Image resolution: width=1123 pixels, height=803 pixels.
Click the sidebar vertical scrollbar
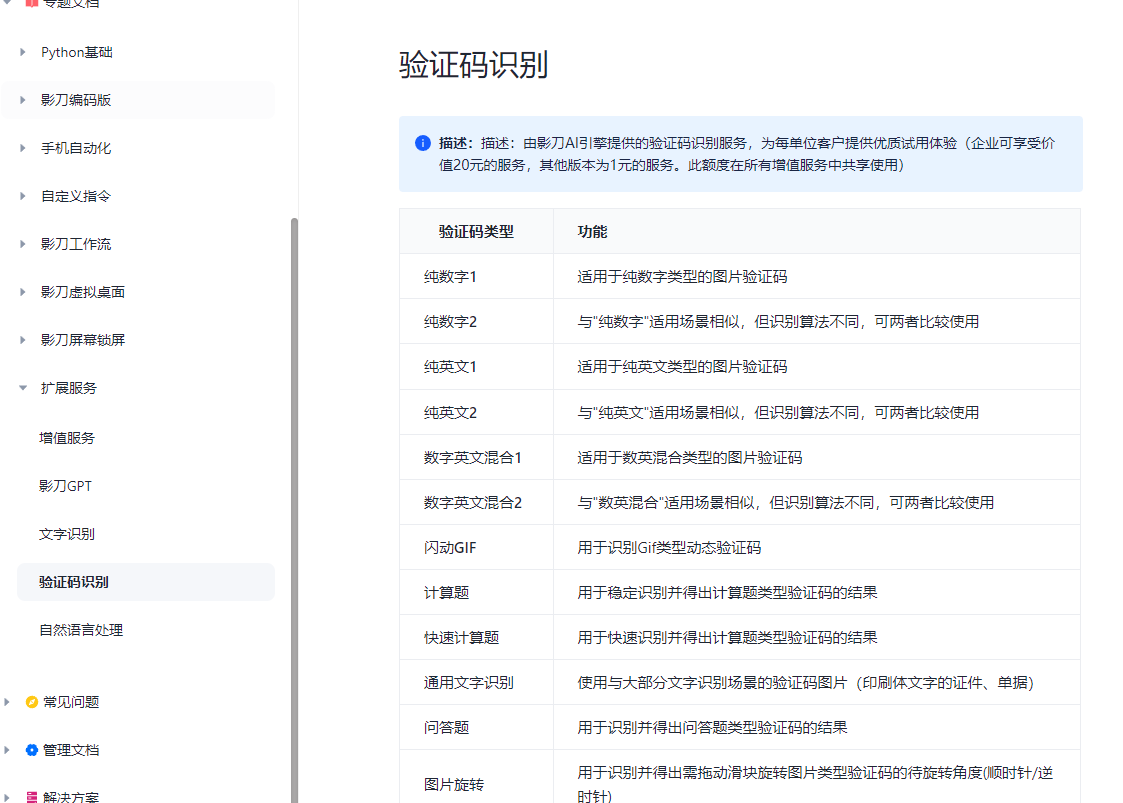coord(294,500)
